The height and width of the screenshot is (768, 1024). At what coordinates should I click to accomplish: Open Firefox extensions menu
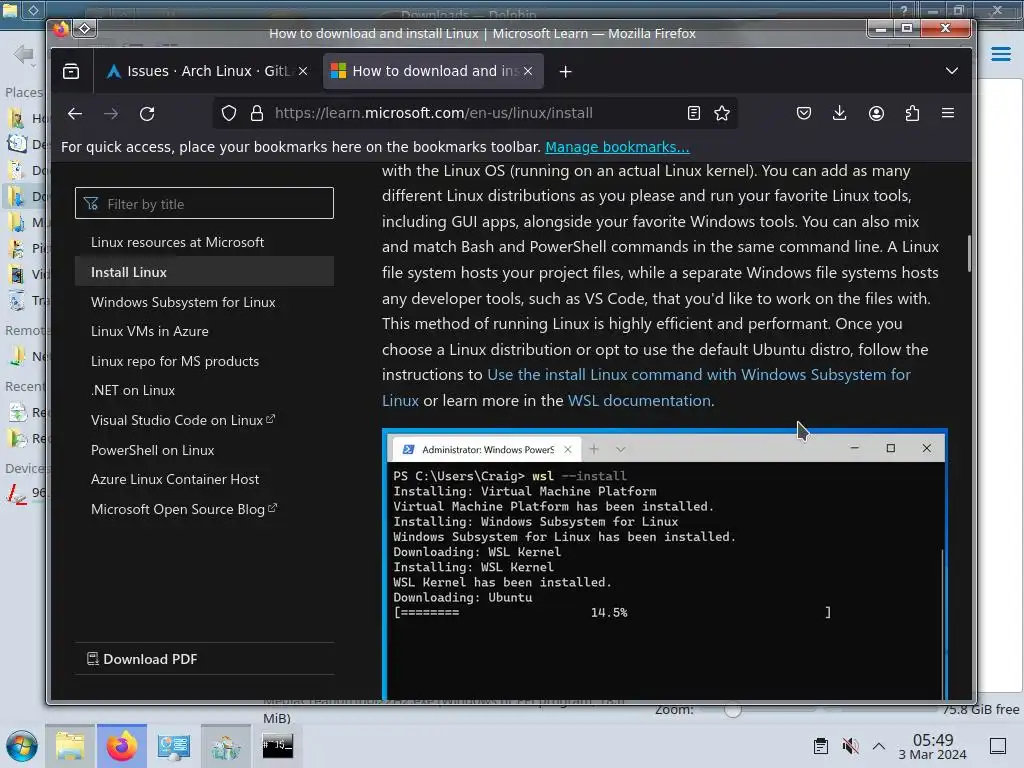click(x=912, y=114)
